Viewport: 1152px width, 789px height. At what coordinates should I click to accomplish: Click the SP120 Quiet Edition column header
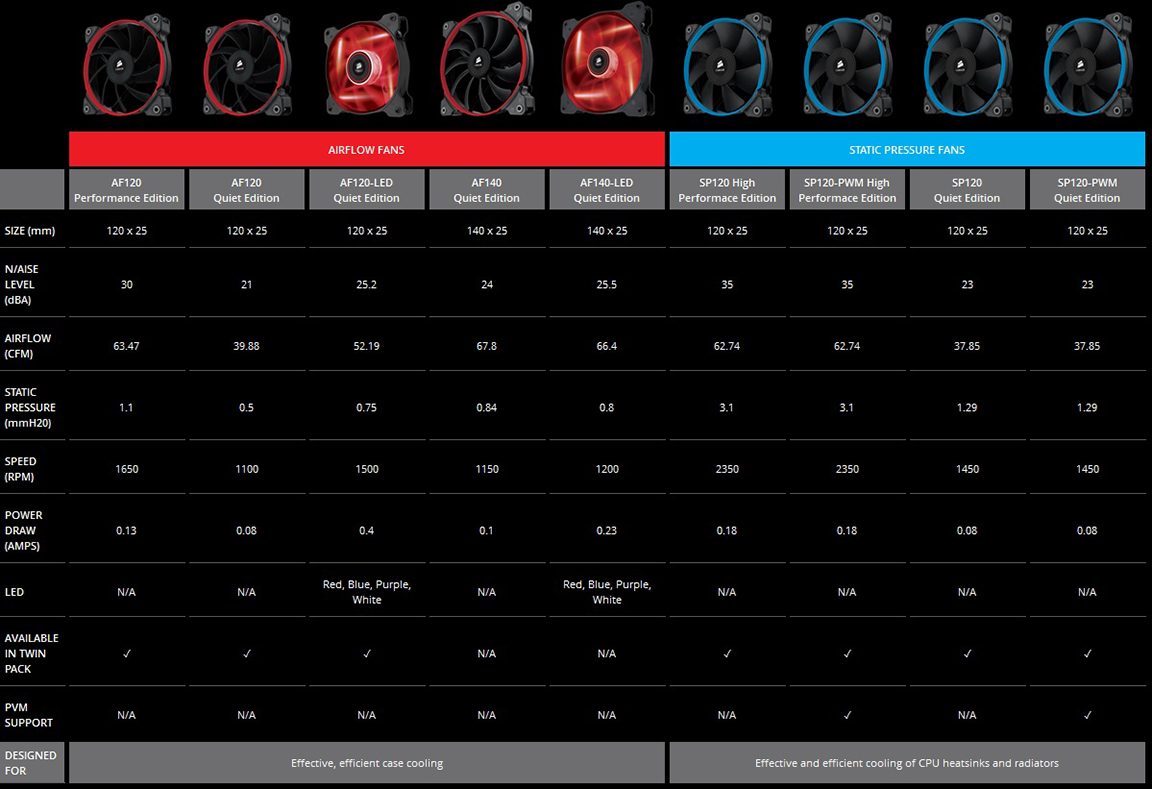968,190
